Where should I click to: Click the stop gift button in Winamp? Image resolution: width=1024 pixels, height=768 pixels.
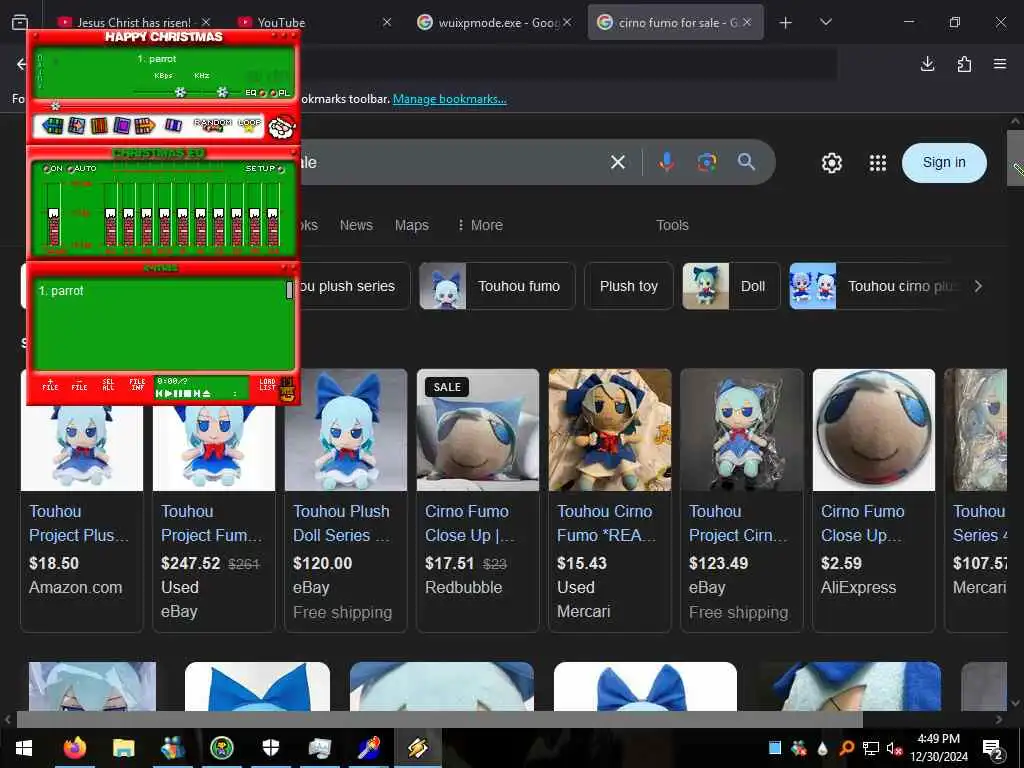pos(122,125)
